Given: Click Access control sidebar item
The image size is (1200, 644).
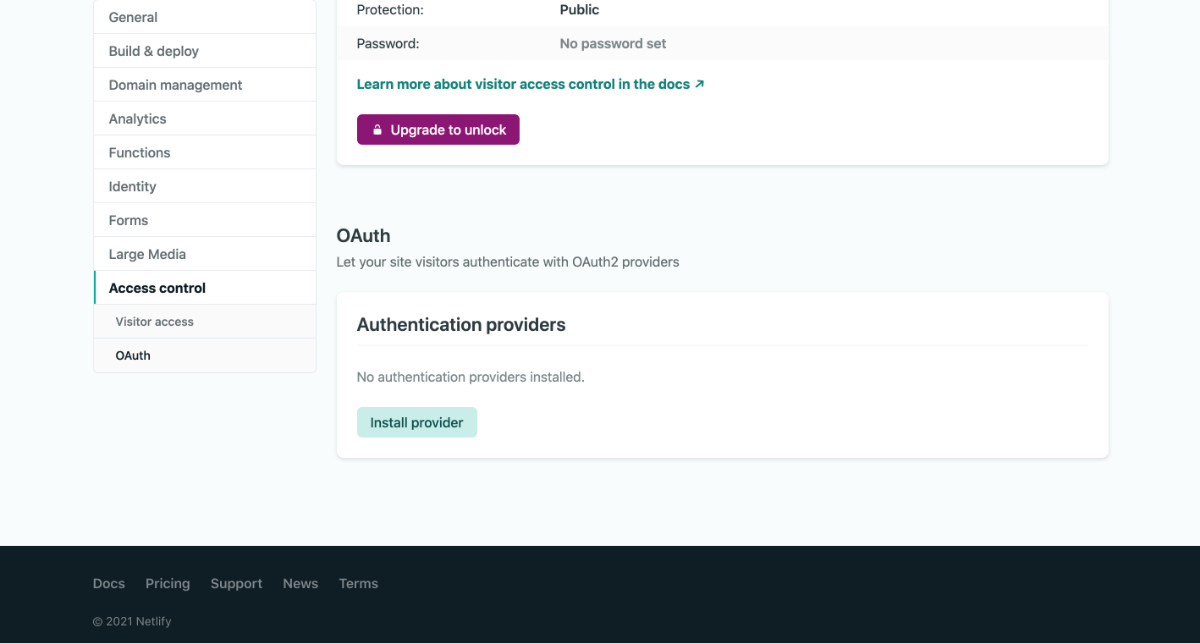Looking at the screenshot, I should tap(157, 288).
